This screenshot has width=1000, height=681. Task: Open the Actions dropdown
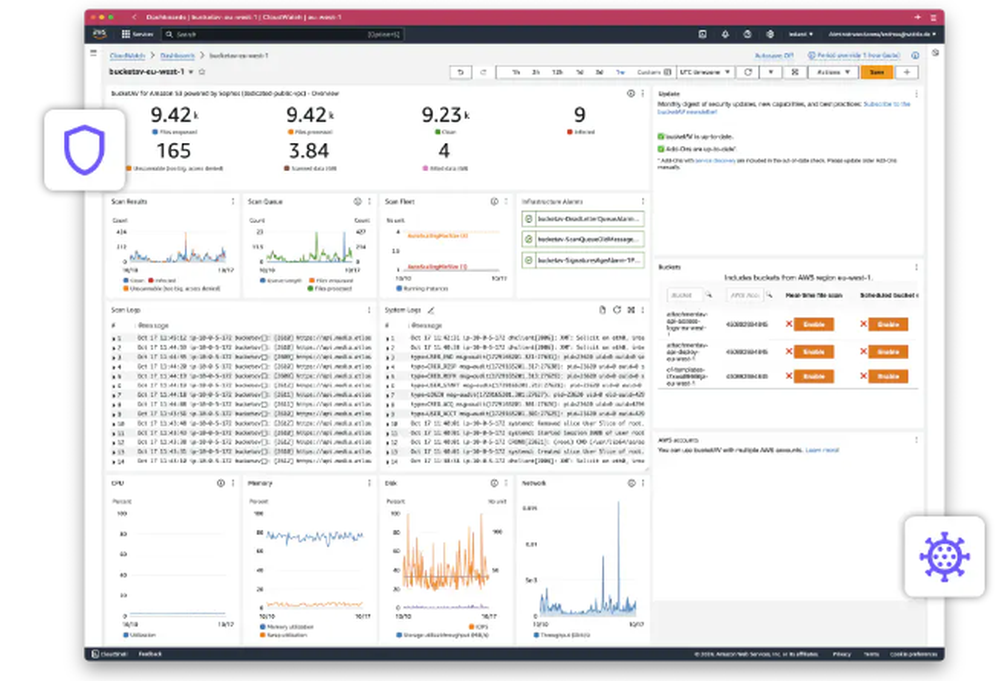833,72
